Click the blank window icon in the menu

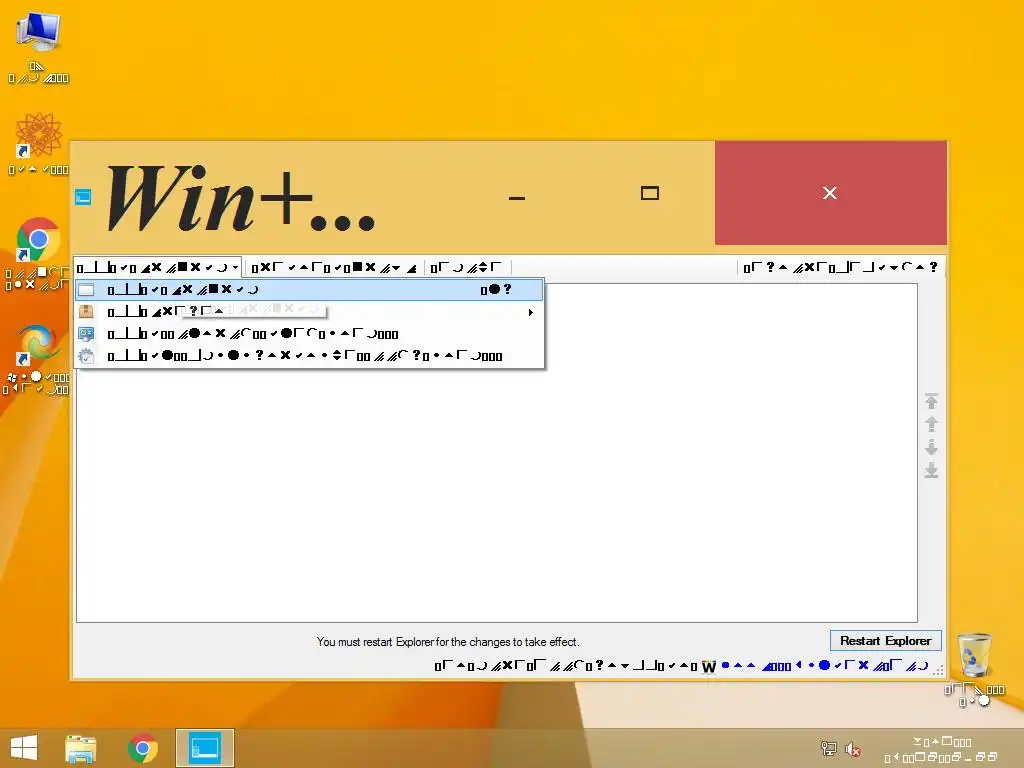(x=86, y=289)
